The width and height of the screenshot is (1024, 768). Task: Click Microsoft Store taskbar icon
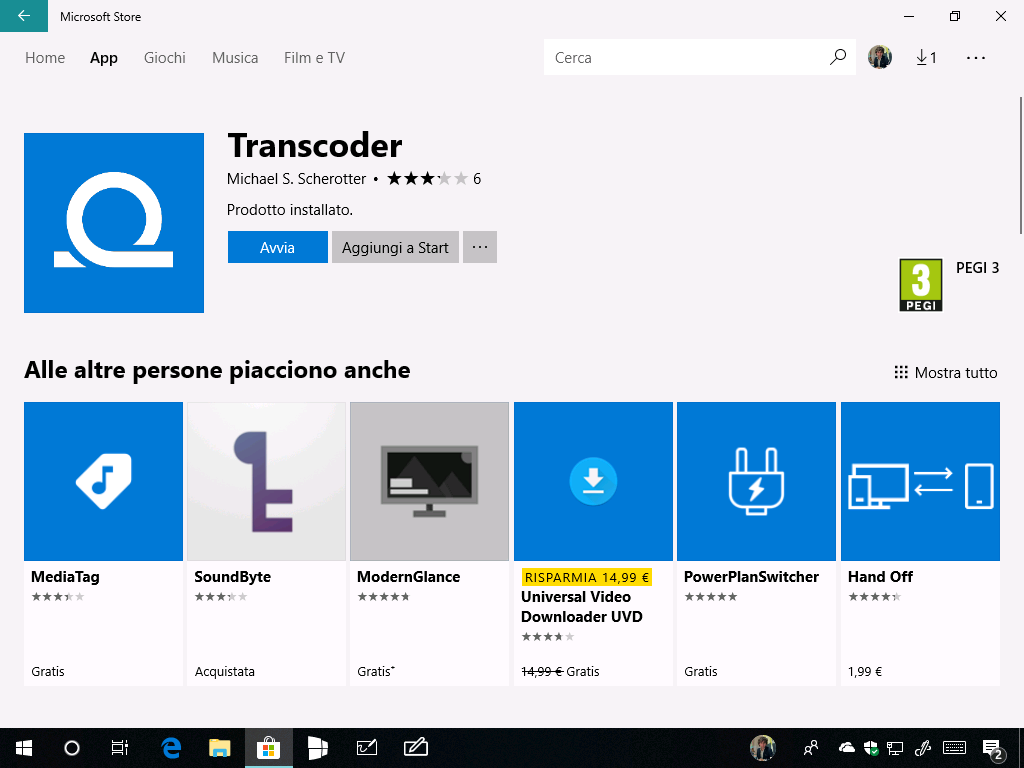point(268,748)
